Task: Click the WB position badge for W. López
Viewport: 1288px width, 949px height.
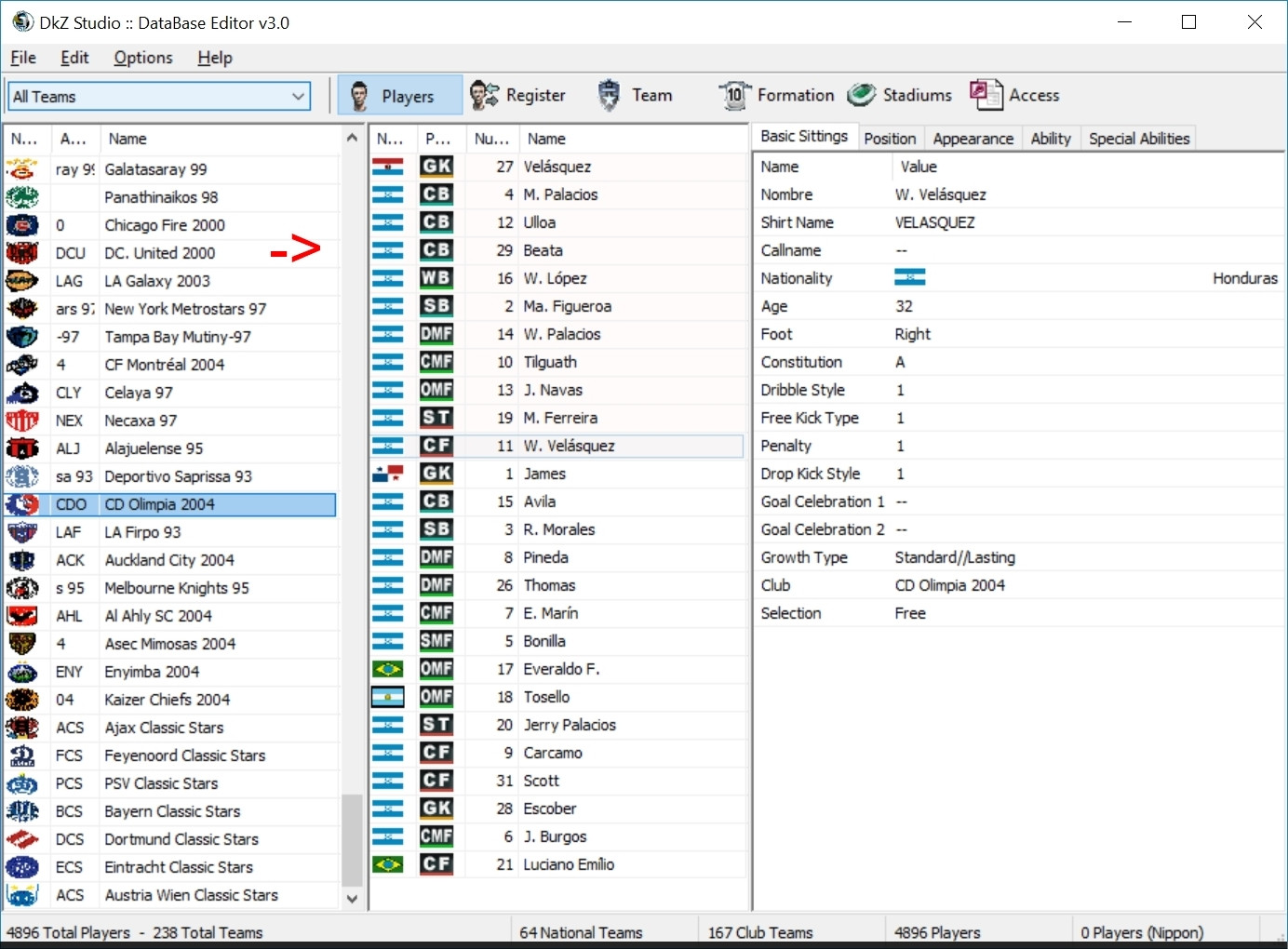Action: pos(436,278)
